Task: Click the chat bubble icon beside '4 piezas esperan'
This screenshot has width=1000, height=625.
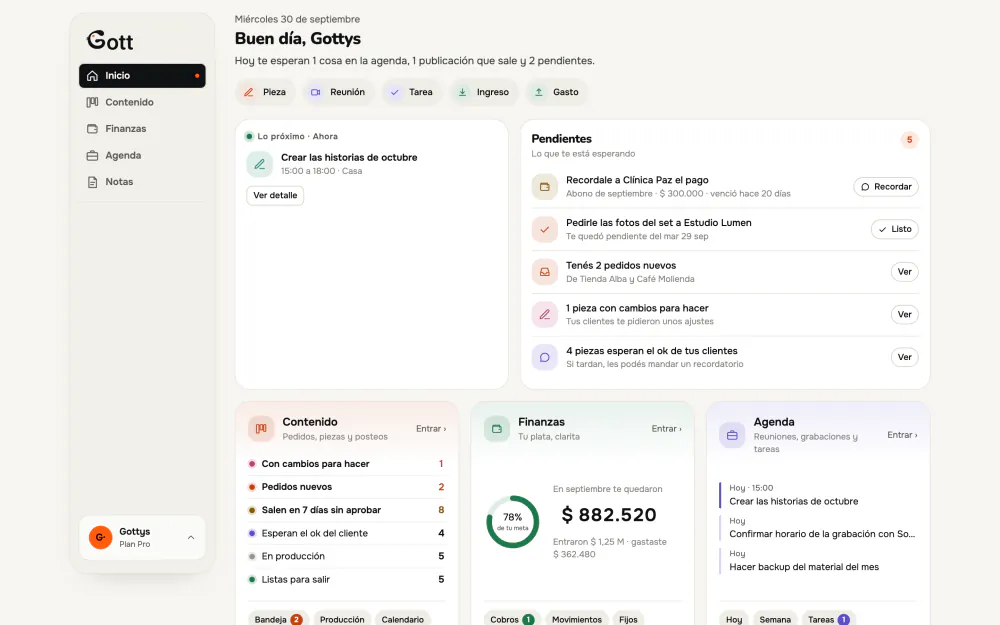Action: pyautogui.click(x=545, y=357)
